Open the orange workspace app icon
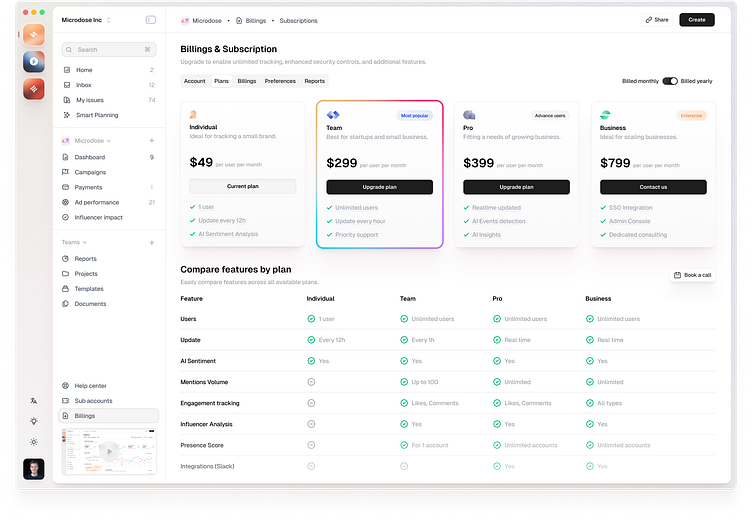752x519 pixels. pos(34,35)
